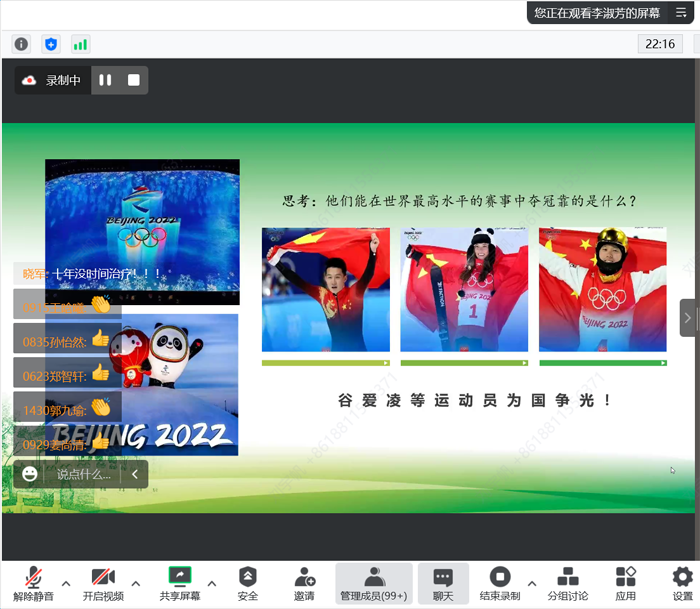The width and height of the screenshot is (700, 609).
Task: Expand the right side panel arrow
Action: (x=687, y=318)
